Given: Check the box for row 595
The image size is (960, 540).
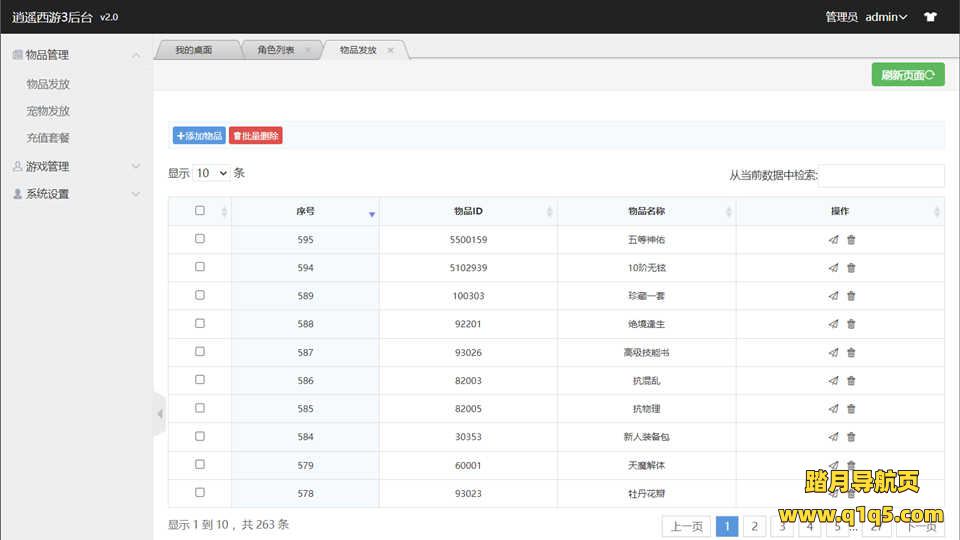Looking at the screenshot, I should pyautogui.click(x=200, y=239).
